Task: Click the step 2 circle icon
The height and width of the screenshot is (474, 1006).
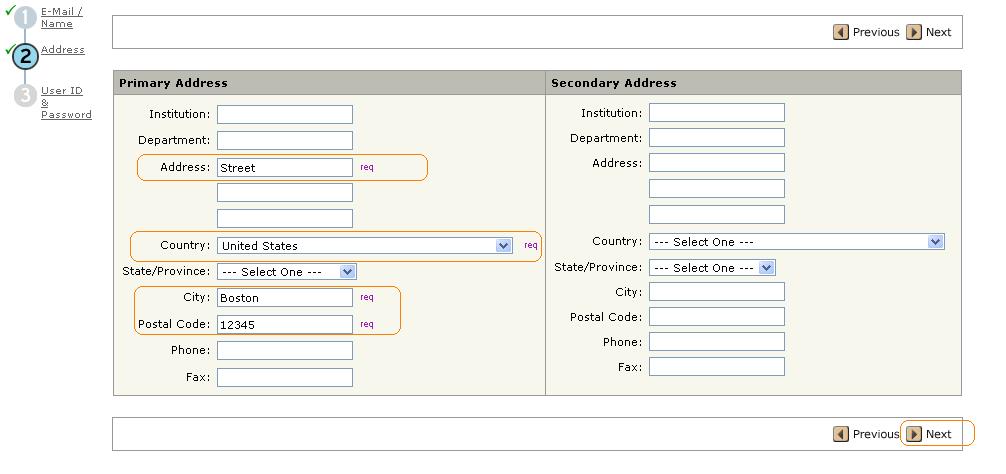Action: coord(25,56)
